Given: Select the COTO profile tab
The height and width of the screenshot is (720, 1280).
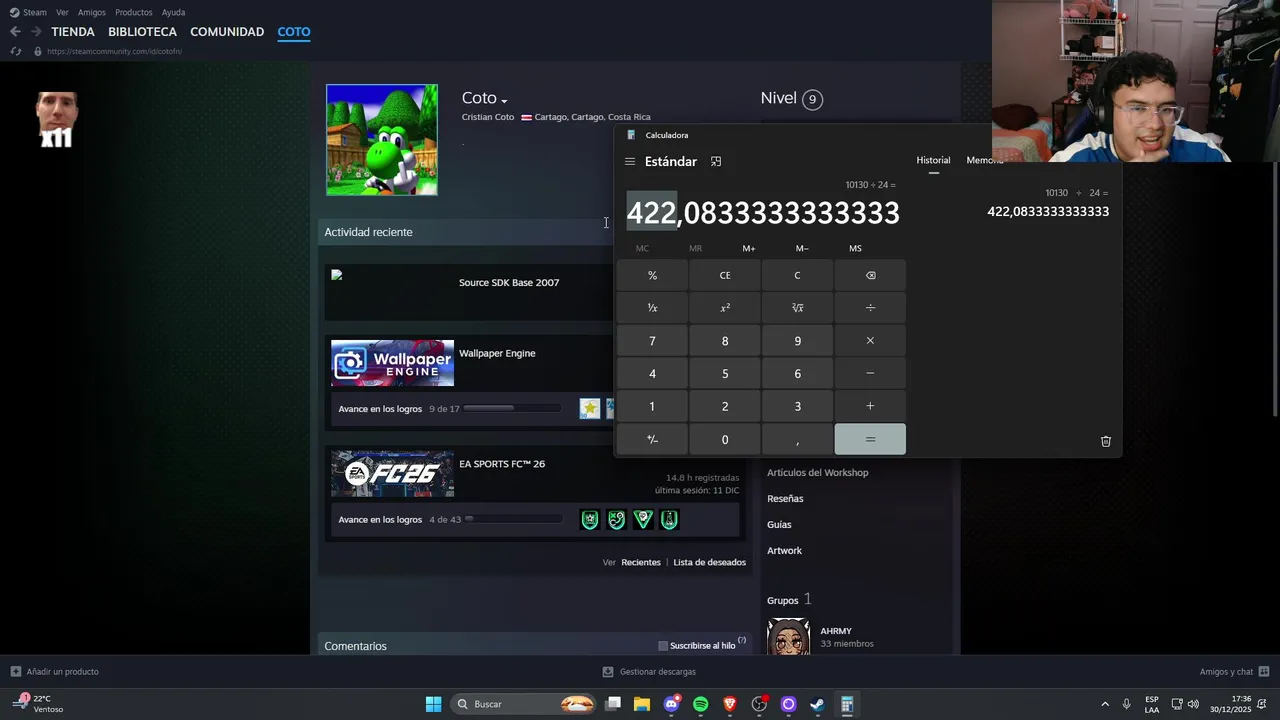Looking at the screenshot, I should click(x=294, y=32).
